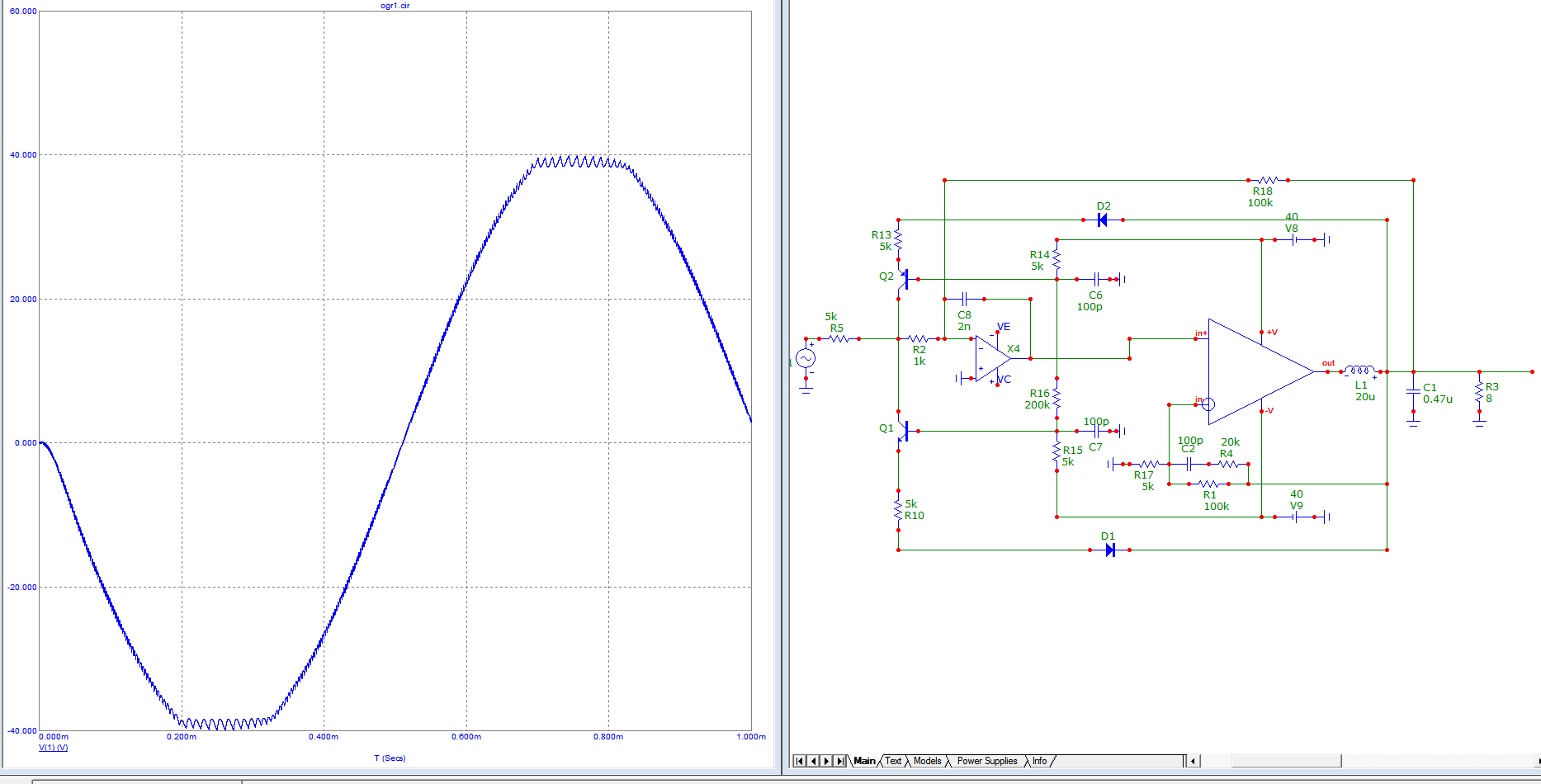1541x784 pixels.
Task: Select capacitor C6 symbol
Action: click(x=1097, y=279)
